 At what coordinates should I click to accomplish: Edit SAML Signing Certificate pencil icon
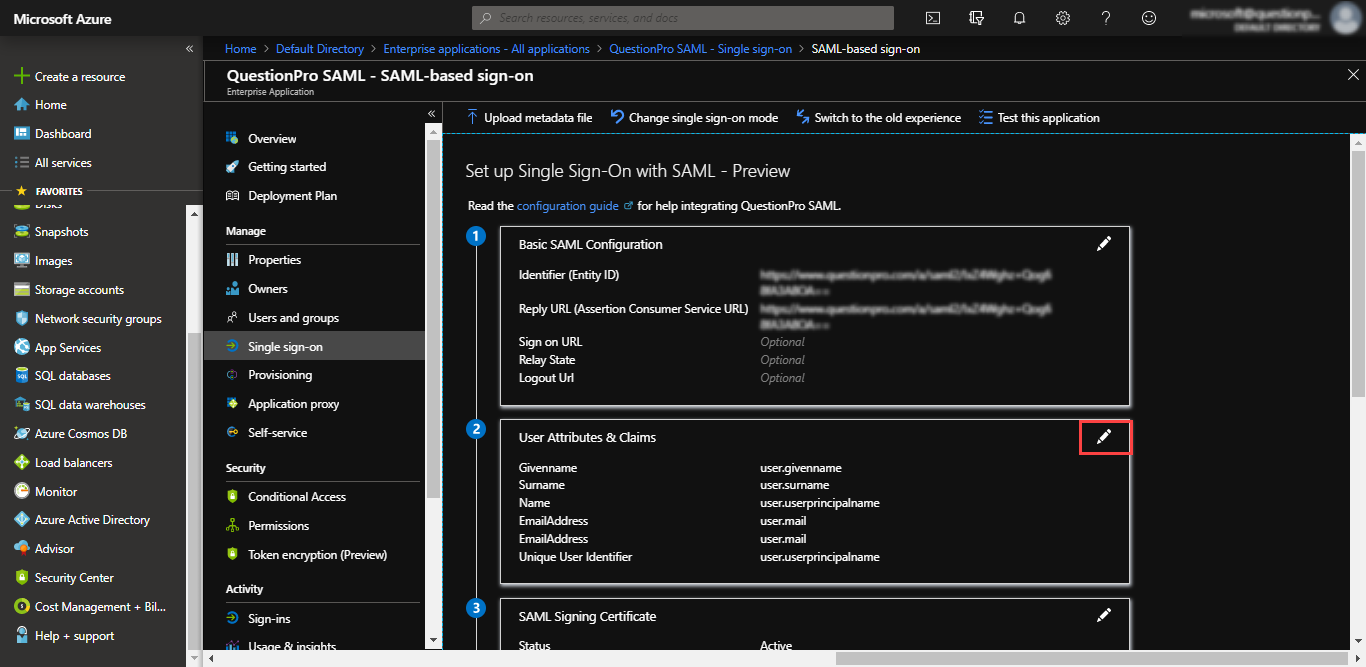(1104, 616)
